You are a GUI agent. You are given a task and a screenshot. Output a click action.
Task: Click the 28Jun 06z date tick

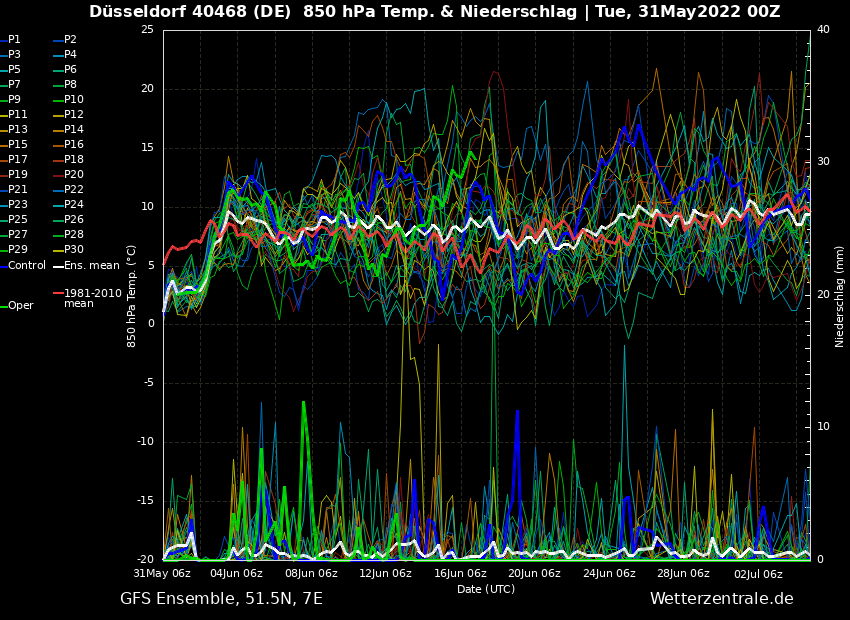point(684,573)
